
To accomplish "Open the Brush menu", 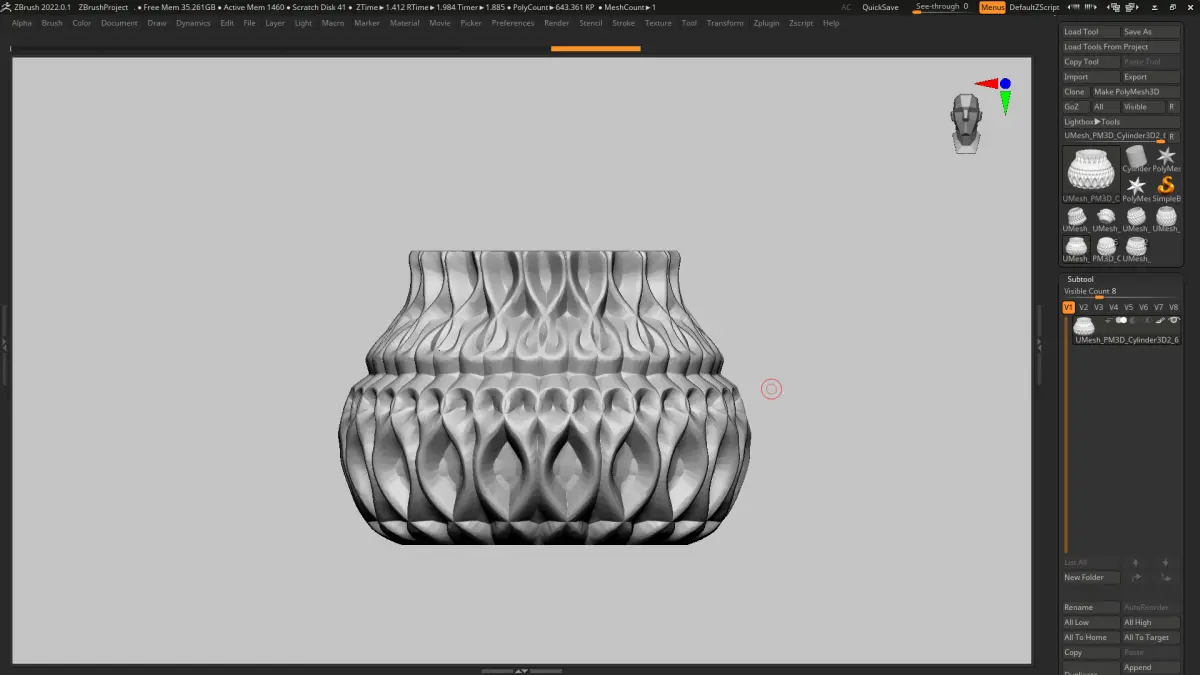I will tap(52, 23).
